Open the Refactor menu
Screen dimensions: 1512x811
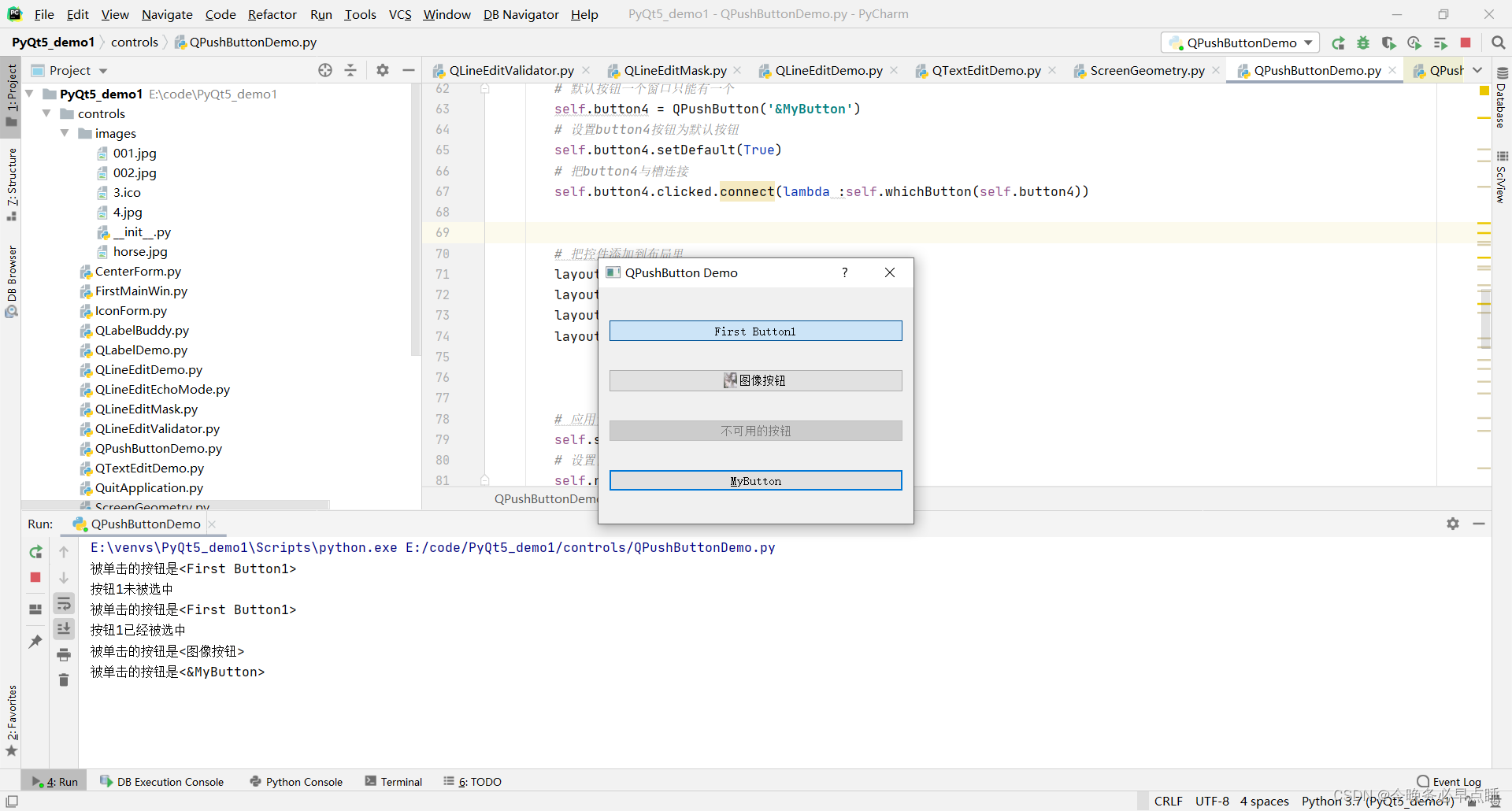[272, 14]
